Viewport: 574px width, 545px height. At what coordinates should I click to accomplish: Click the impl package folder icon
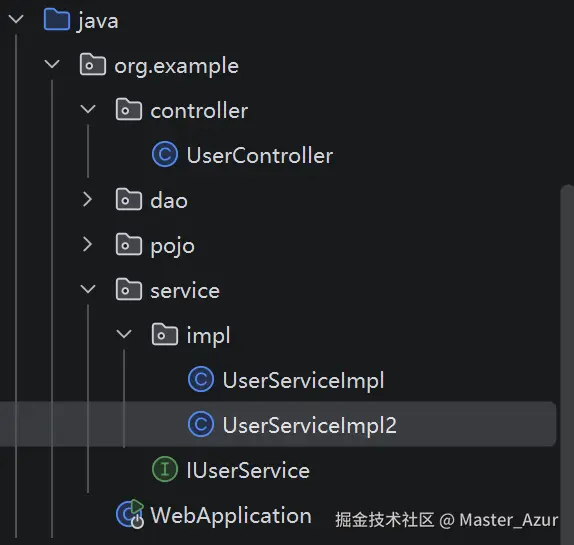(x=165, y=335)
